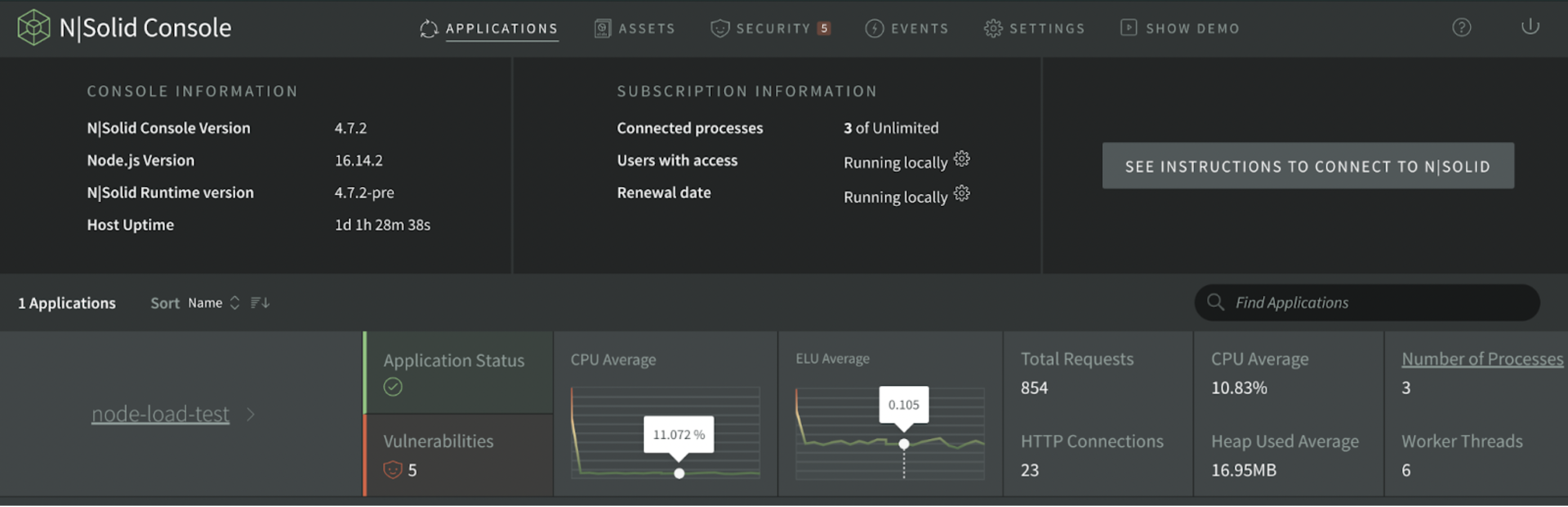Click the 0.105 ELU tooltip
This screenshot has width=1568, height=507.
tap(904, 406)
